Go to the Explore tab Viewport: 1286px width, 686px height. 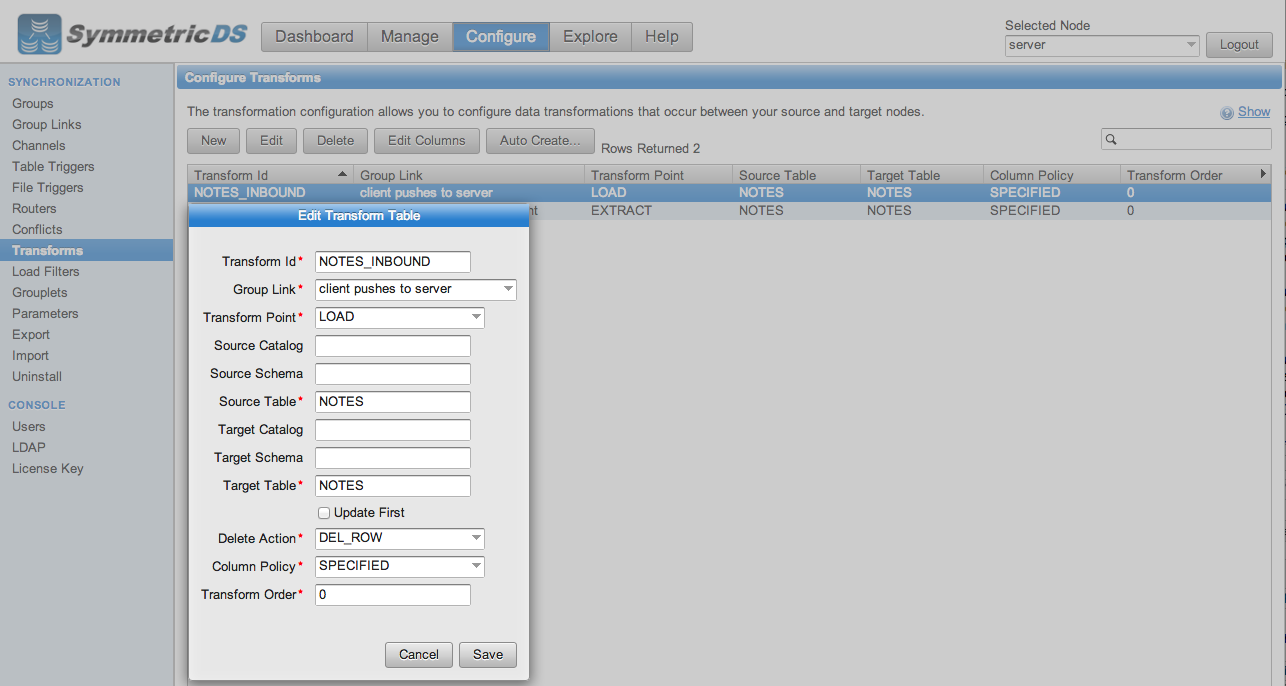click(x=590, y=37)
